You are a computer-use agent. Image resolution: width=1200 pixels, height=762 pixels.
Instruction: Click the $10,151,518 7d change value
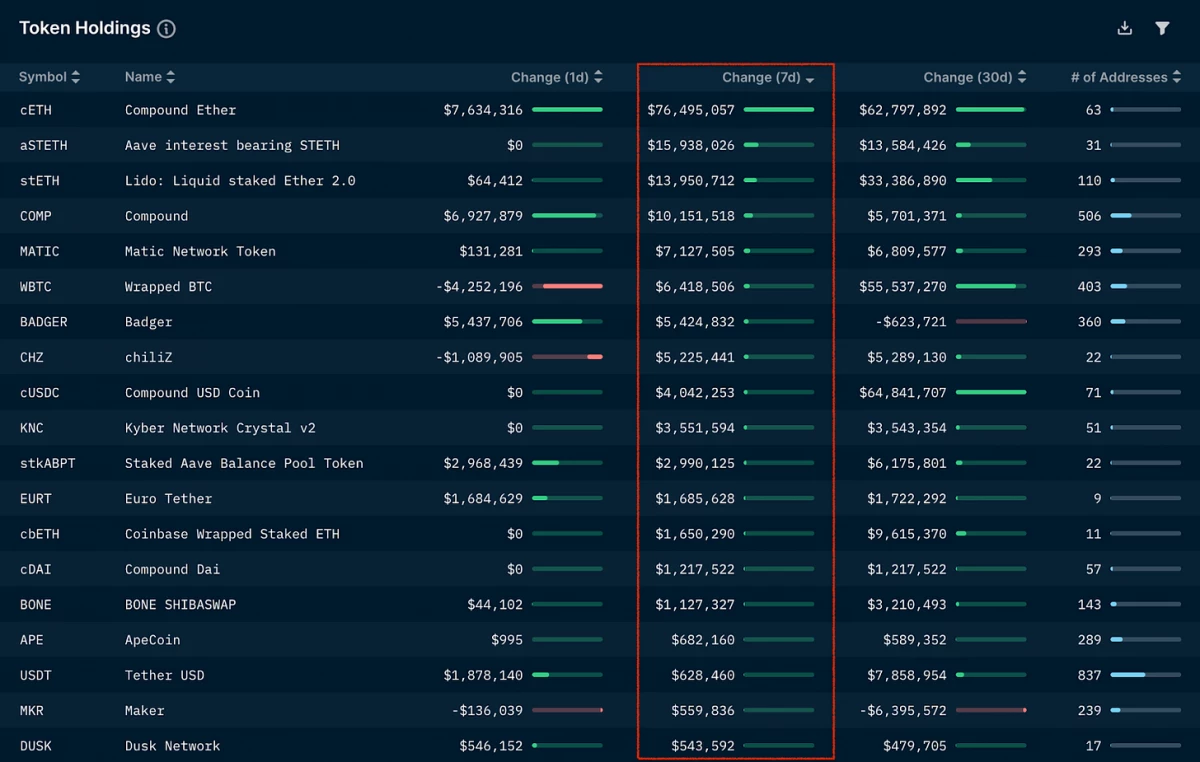(x=691, y=216)
